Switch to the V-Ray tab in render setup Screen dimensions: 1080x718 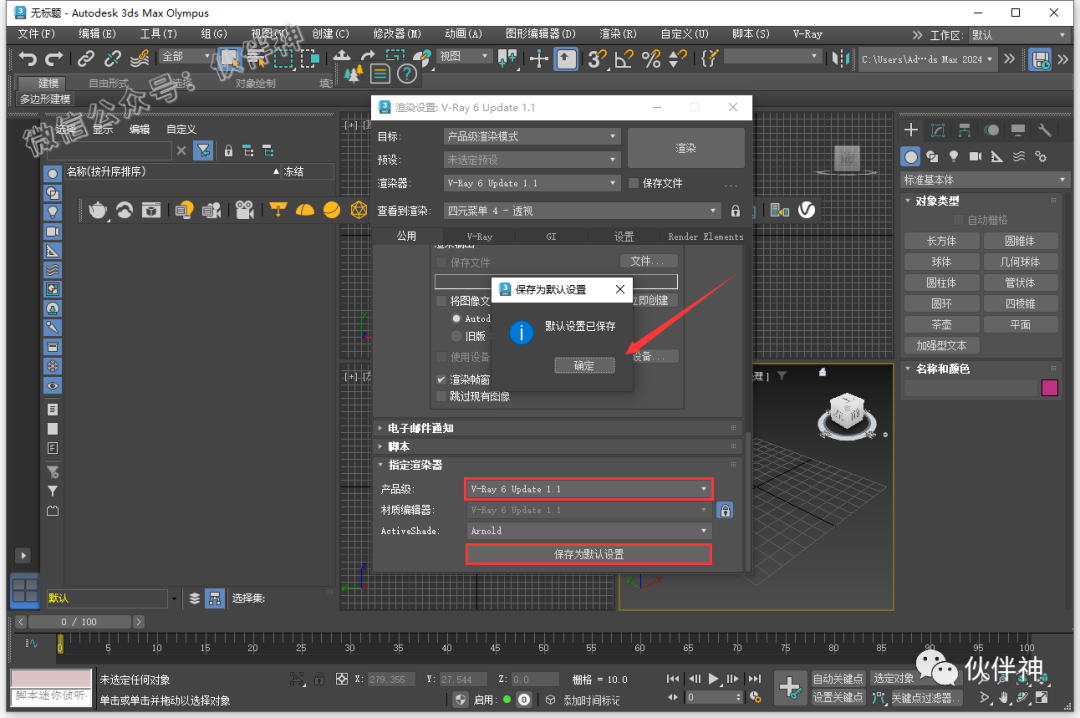coord(479,236)
